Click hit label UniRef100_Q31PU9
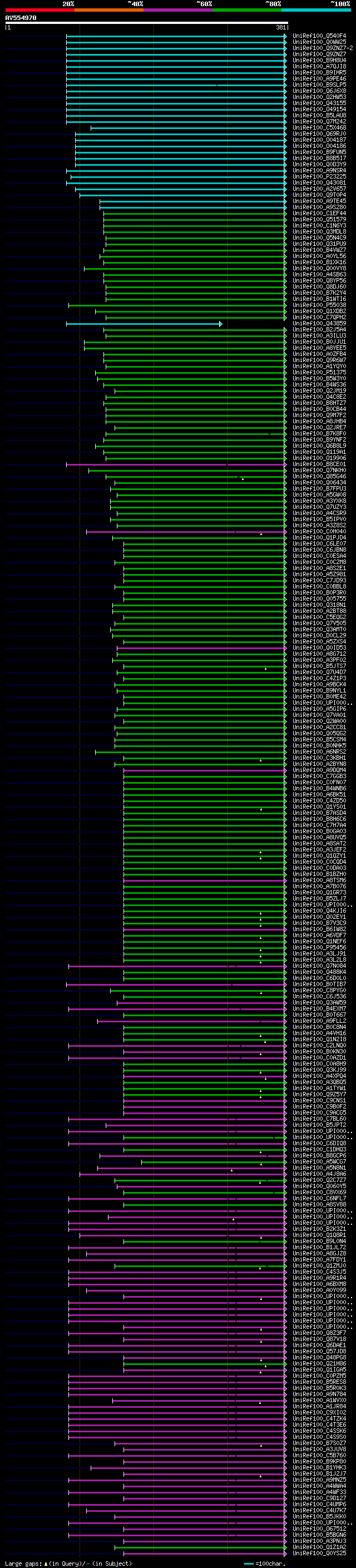The width and height of the screenshot is (356, 1568). click(x=319, y=244)
